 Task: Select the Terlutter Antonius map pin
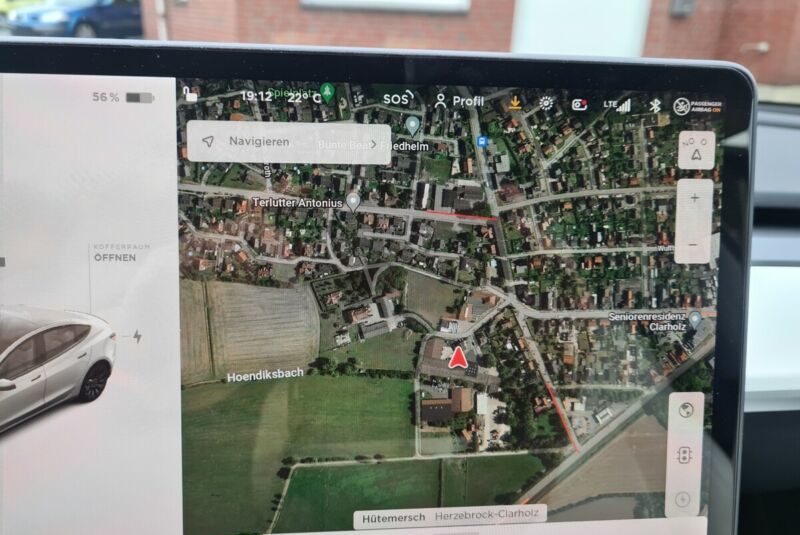pos(353,201)
